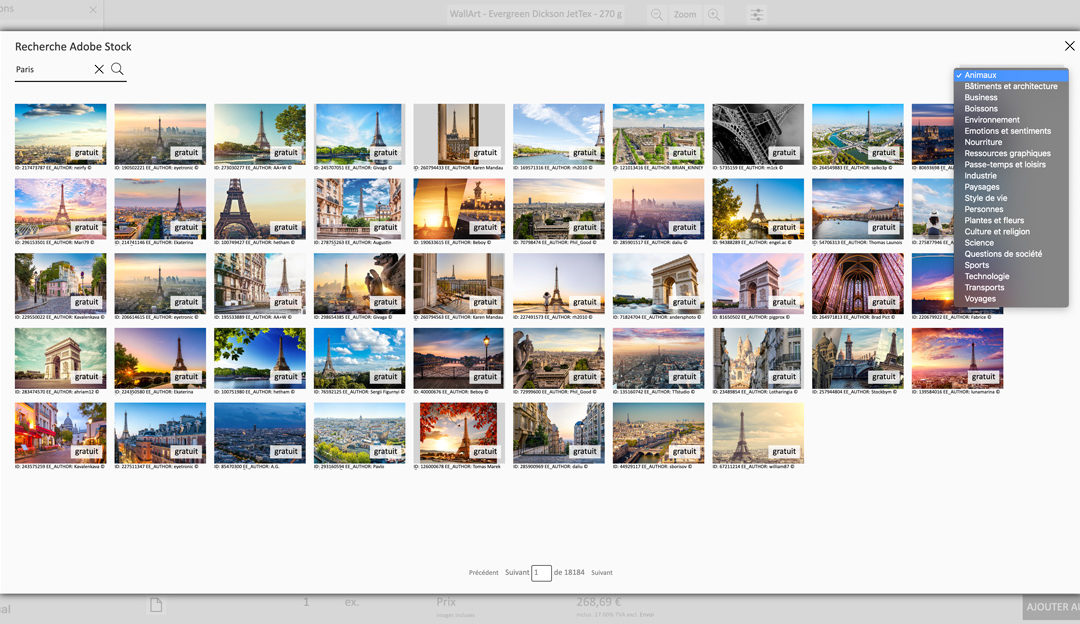Screen dimensions: 1080x624
Task: Select the checked 'Animaux' option
Action: tap(980, 75)
